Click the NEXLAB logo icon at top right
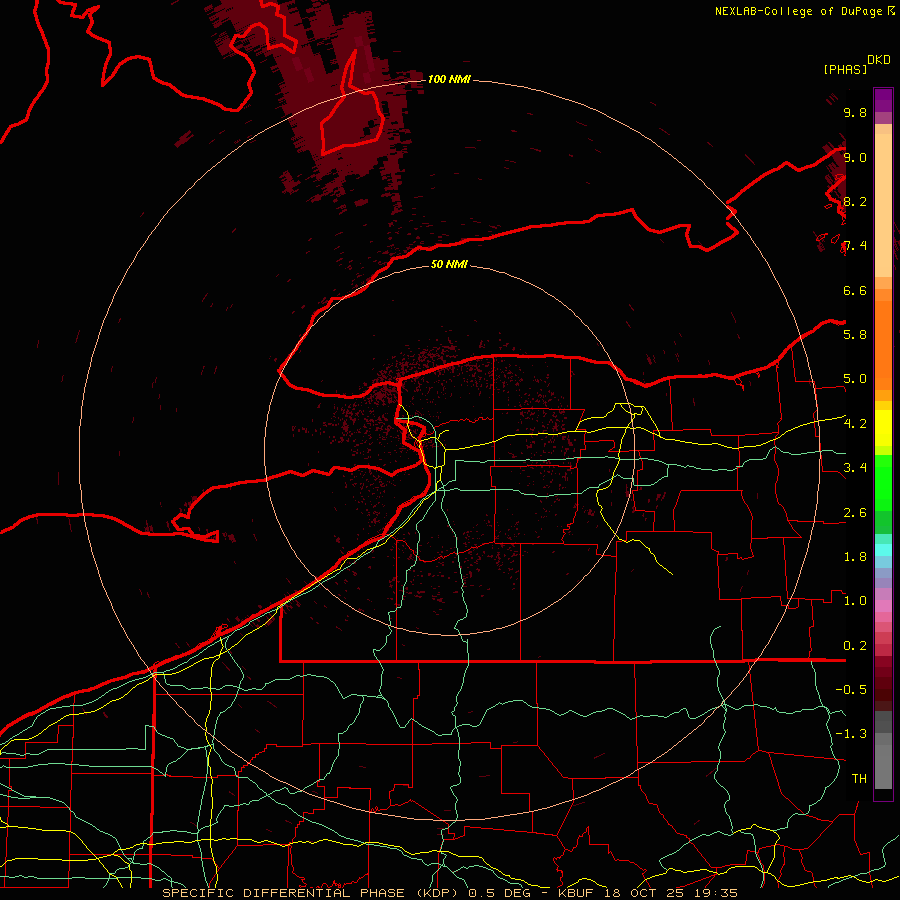 click(x=891, y=11)
